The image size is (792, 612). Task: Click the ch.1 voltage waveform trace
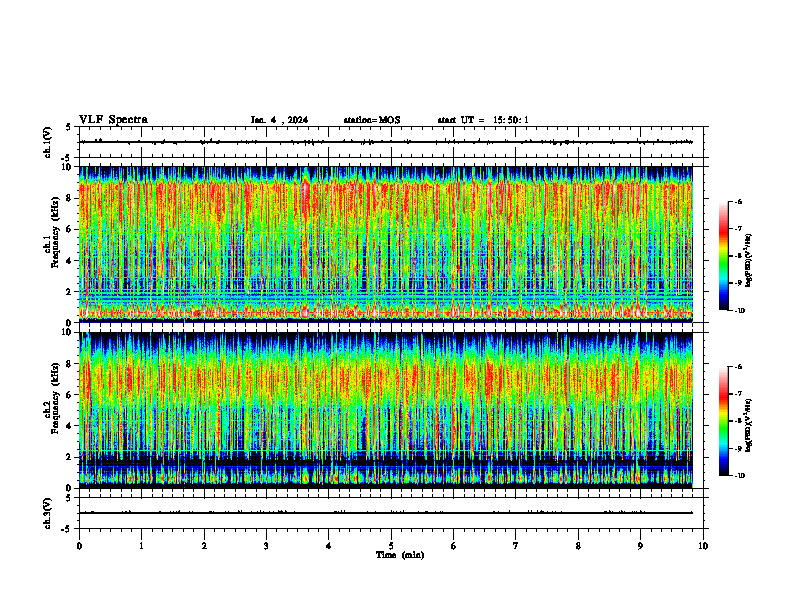pyautogui.click(x=386, y=142)
